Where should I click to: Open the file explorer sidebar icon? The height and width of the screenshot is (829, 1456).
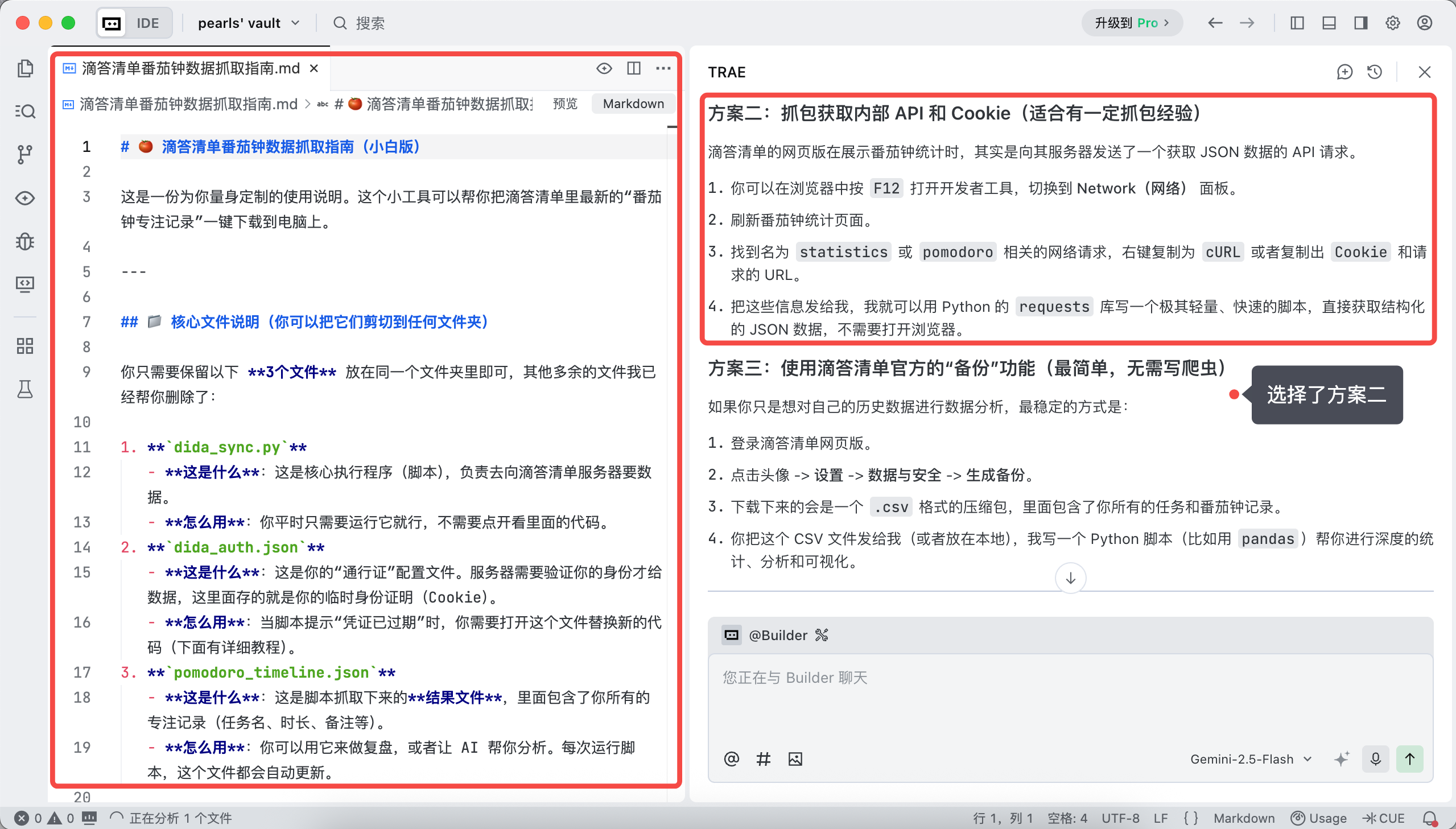pos(25,68)
